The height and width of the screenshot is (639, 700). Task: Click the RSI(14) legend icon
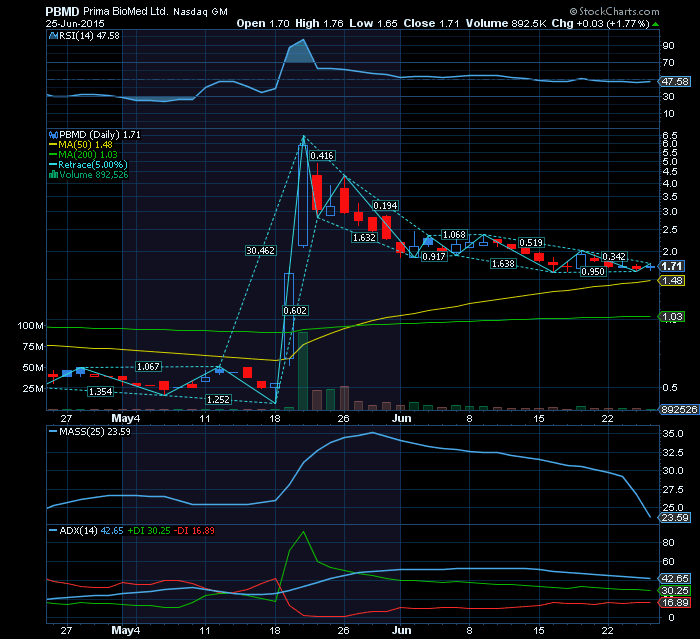(x=53, y=36)
